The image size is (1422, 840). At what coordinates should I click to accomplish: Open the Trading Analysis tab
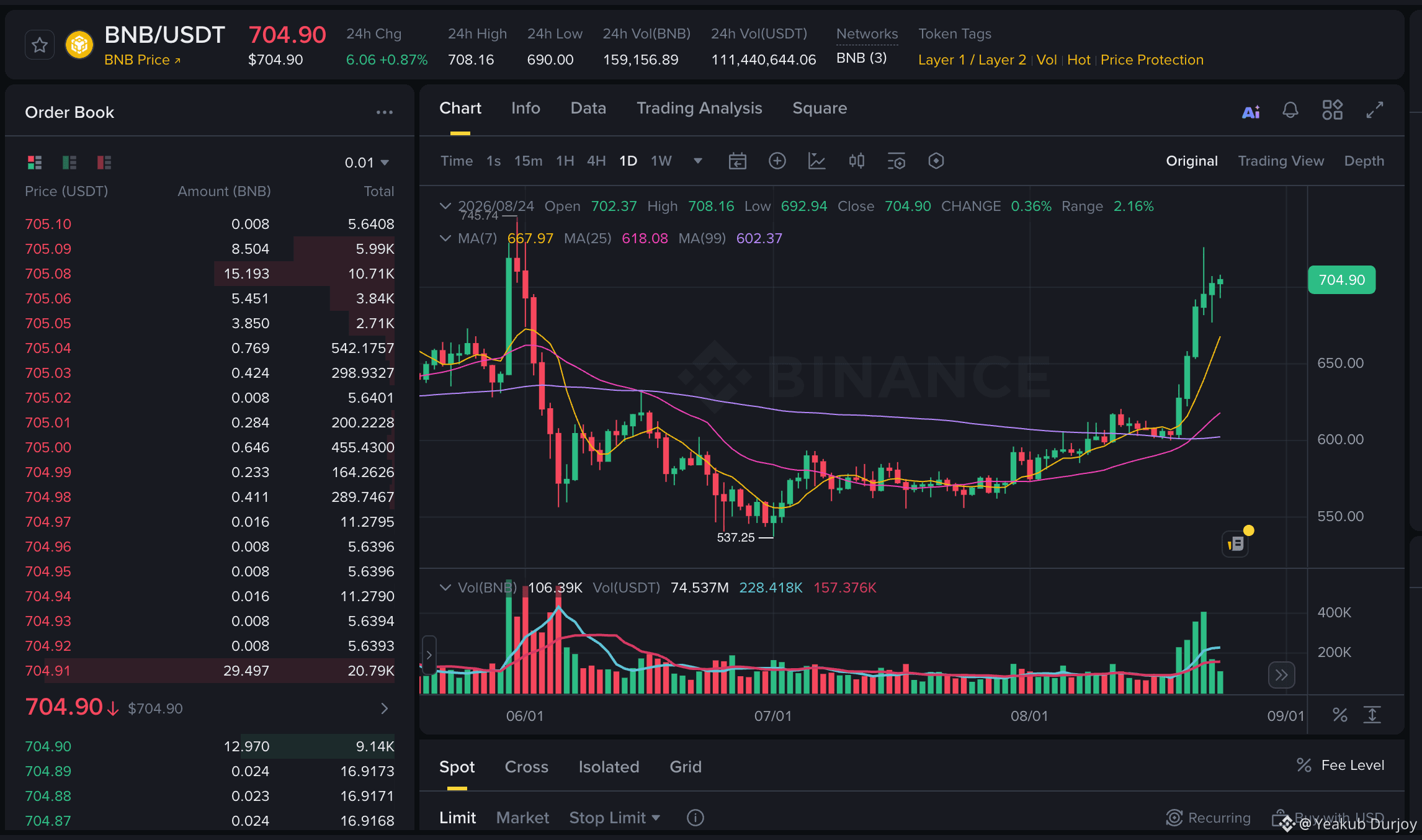point(699,109)
